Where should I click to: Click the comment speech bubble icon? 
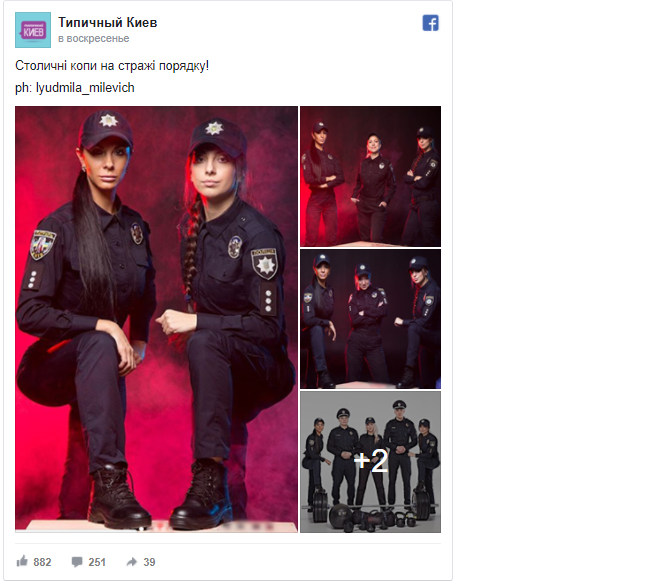coord(77,562)
